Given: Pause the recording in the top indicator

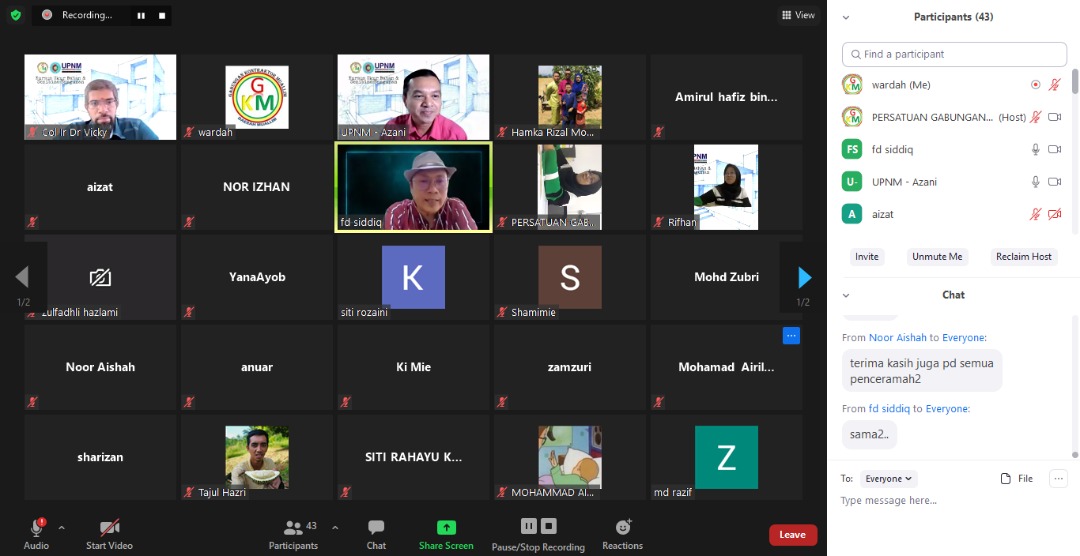Looking at the screenshot, I should click(x=141, y=15).
